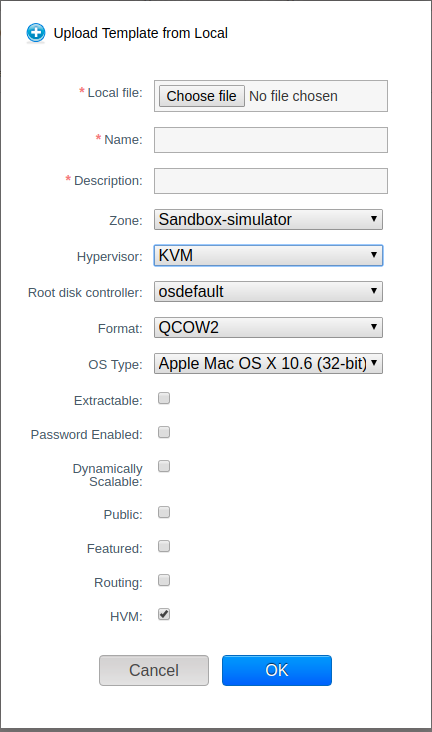Enable the Featured checkbox

pyautogui.click(x=164, y=546)
